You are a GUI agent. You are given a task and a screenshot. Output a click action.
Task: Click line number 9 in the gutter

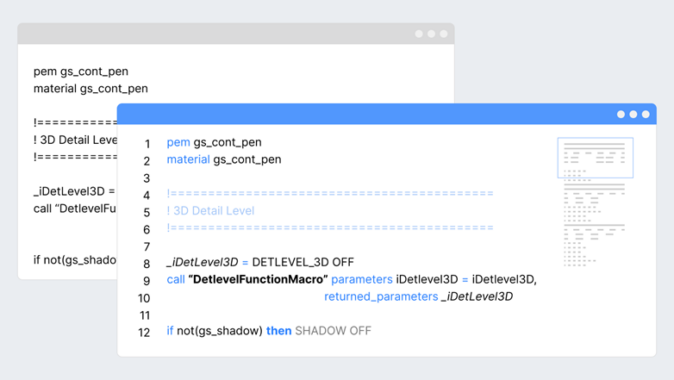pos(147,281)
